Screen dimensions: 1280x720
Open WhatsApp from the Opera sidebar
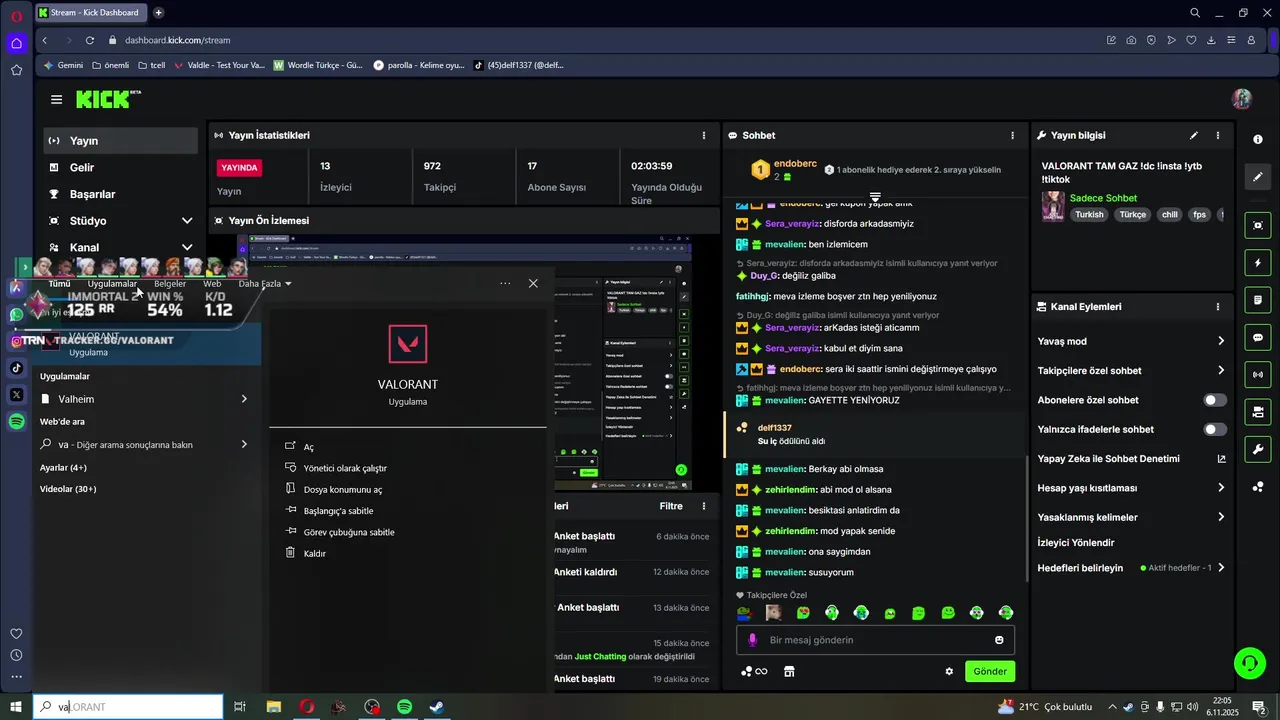coord(16,314)
